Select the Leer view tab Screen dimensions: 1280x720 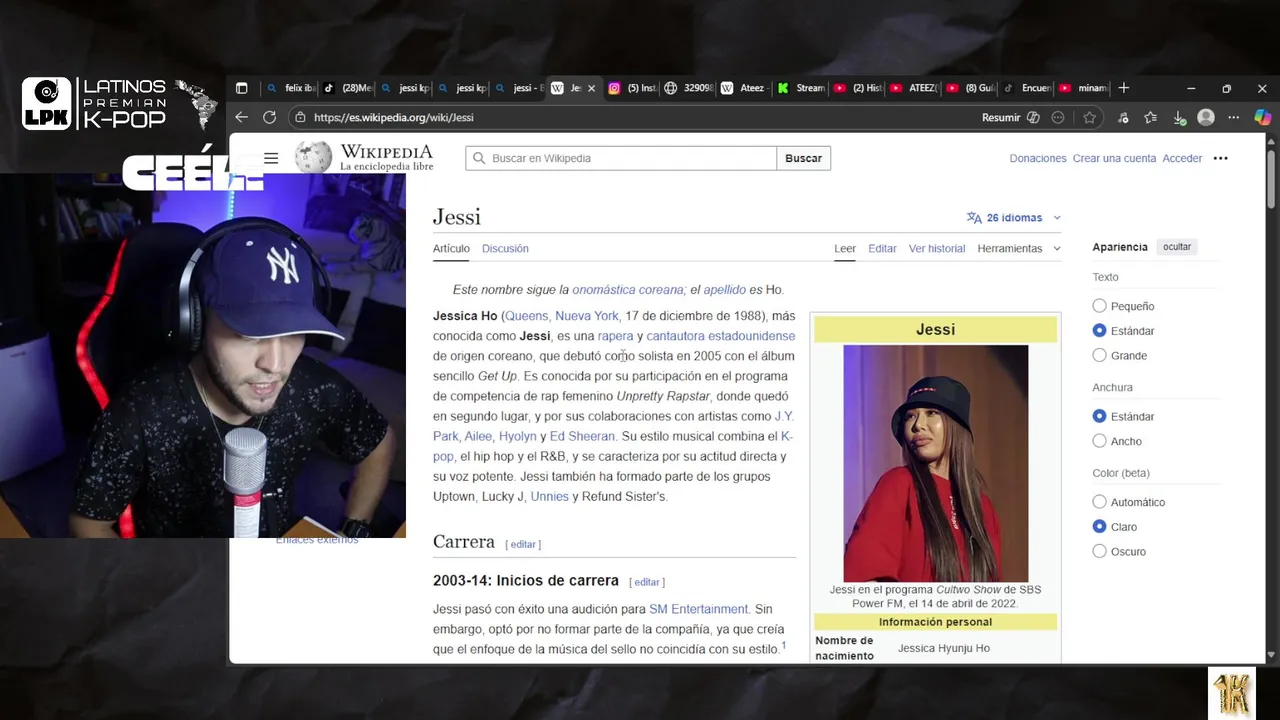[845, 248]
